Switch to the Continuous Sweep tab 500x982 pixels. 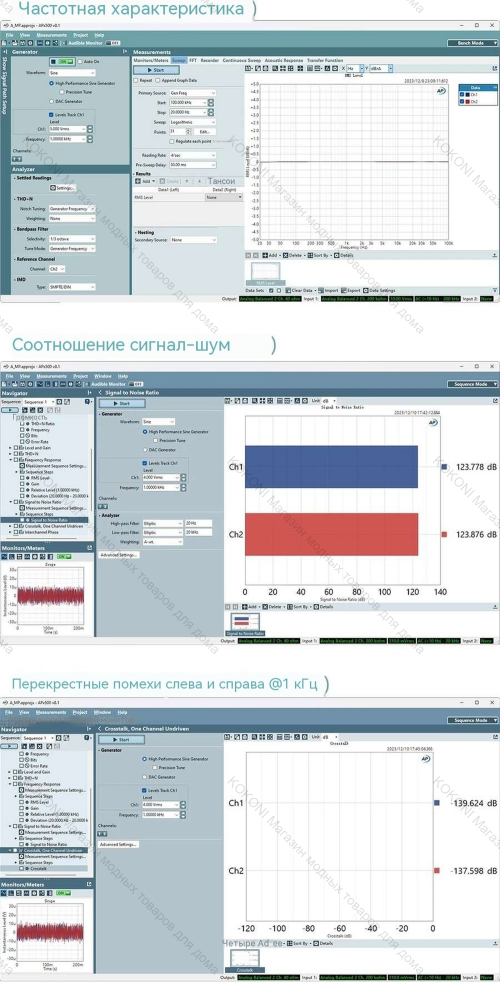click(242, 60)
